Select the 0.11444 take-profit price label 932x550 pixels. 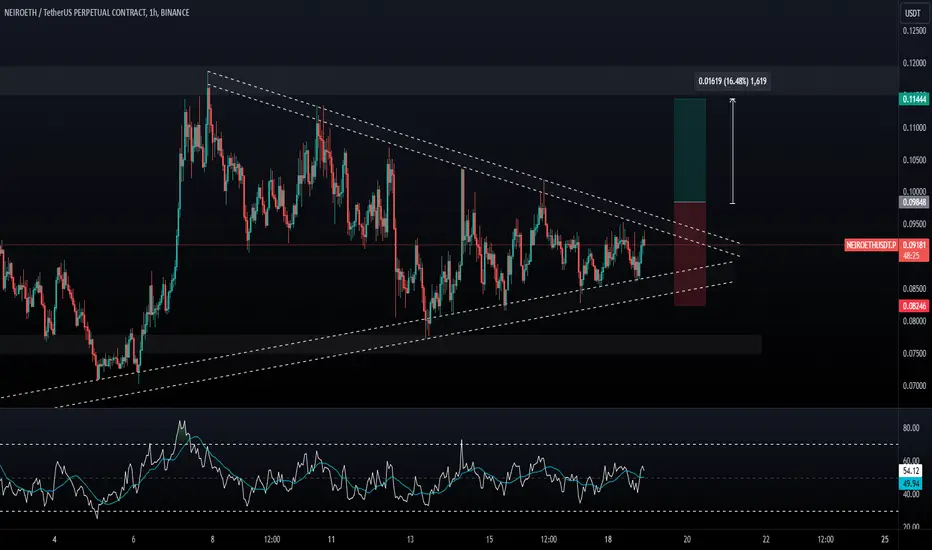[914, 99]
